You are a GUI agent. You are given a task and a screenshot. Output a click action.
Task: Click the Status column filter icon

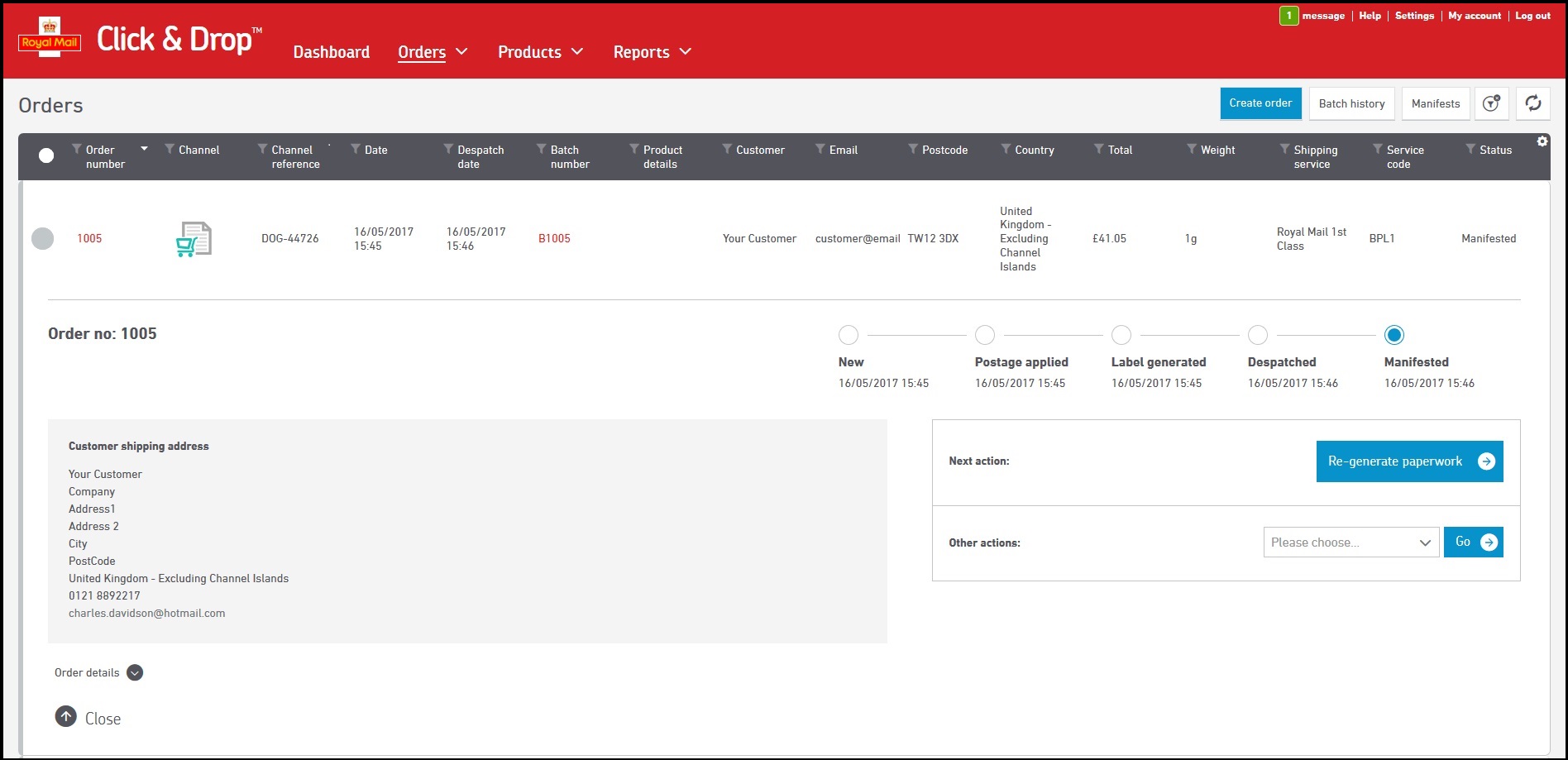pos(1470,150)
